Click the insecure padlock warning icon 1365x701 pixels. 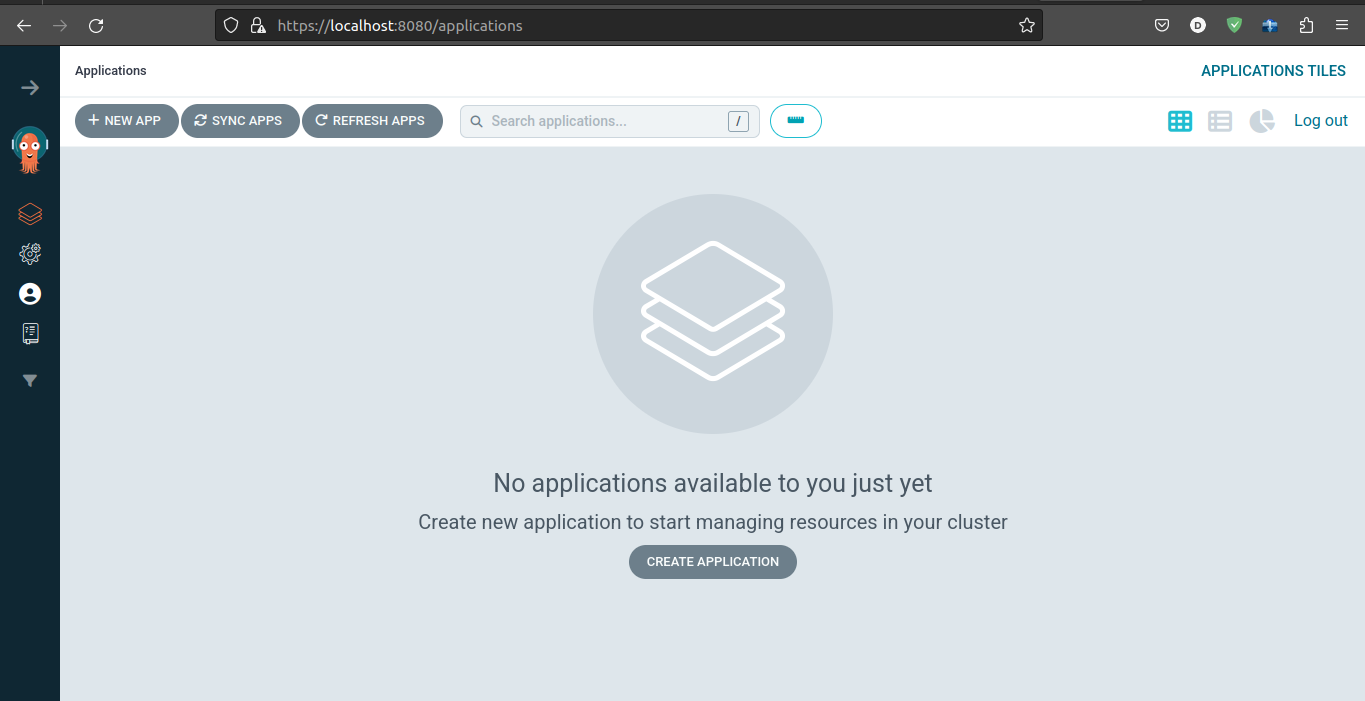point(258,26)
